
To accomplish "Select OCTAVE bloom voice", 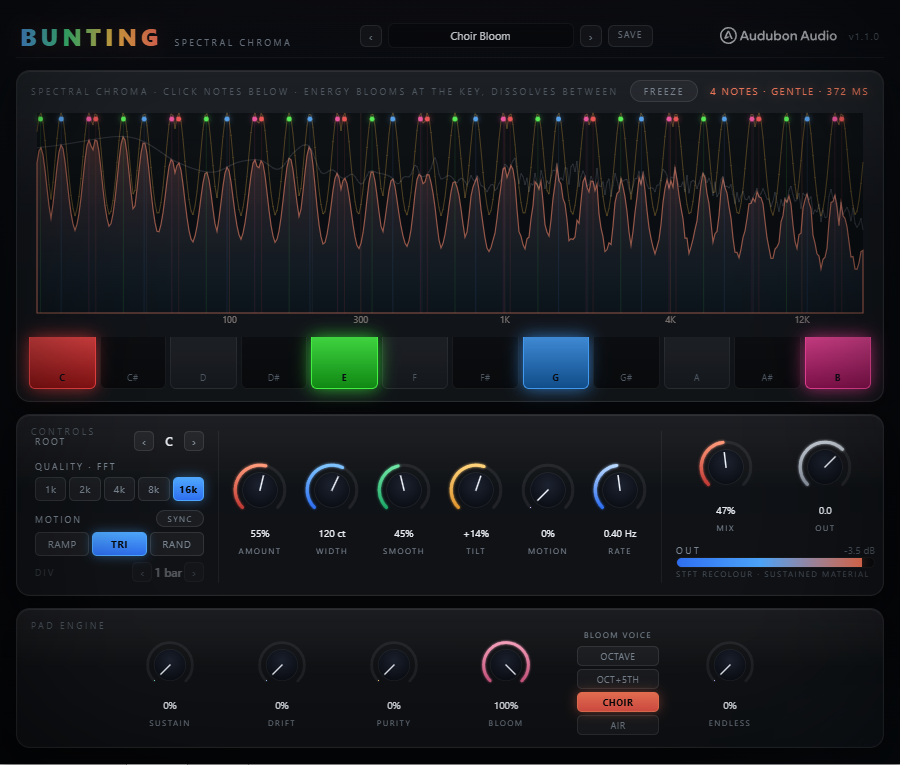I will [x=618, y=656].
